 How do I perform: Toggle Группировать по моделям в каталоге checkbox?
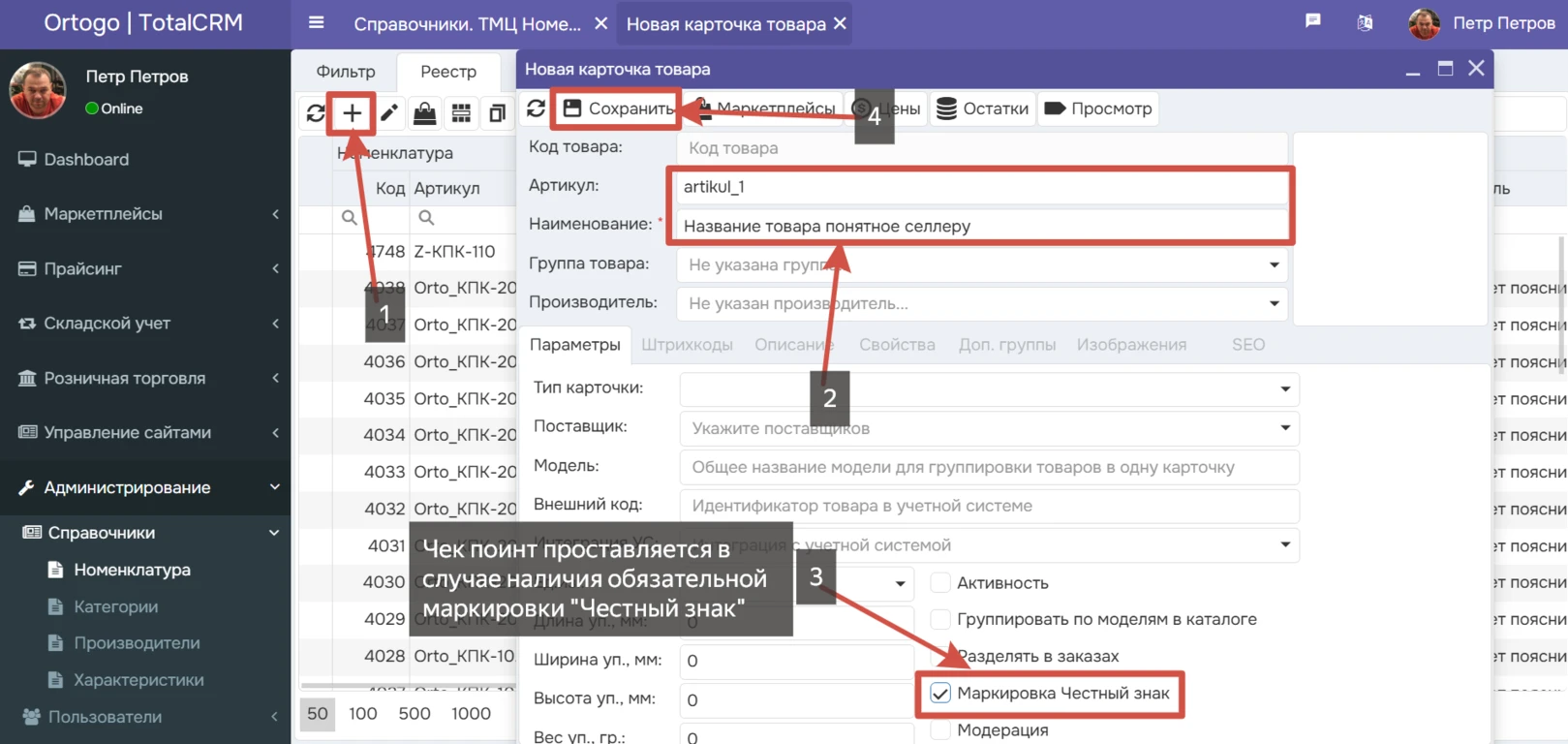coord(939,619)
